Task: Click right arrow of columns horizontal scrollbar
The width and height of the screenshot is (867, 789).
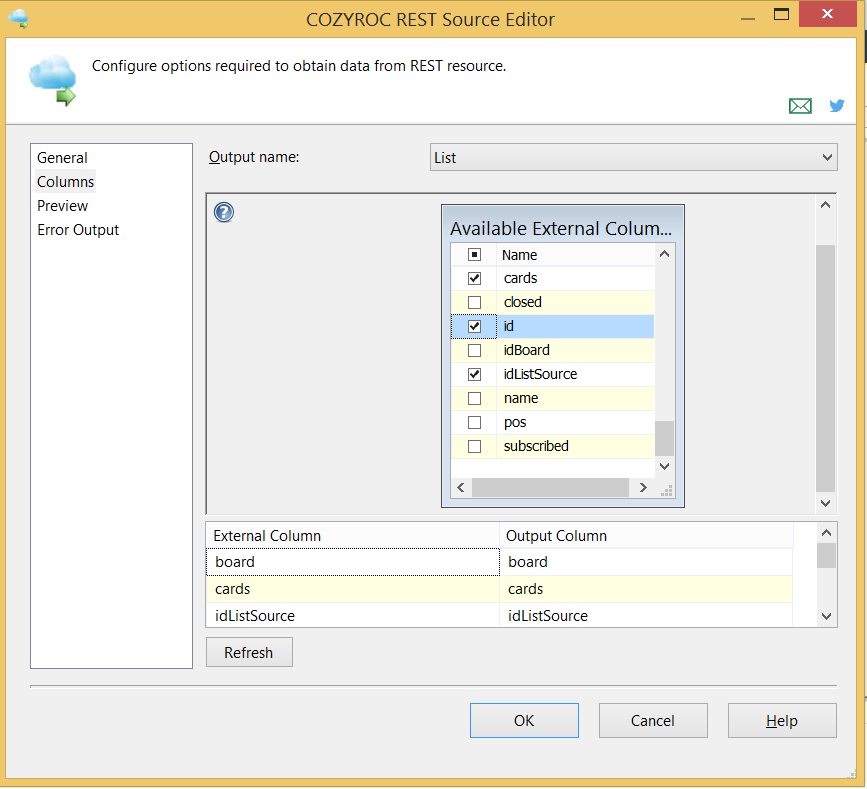Action: pyautogui.click(x=643, y=488)
